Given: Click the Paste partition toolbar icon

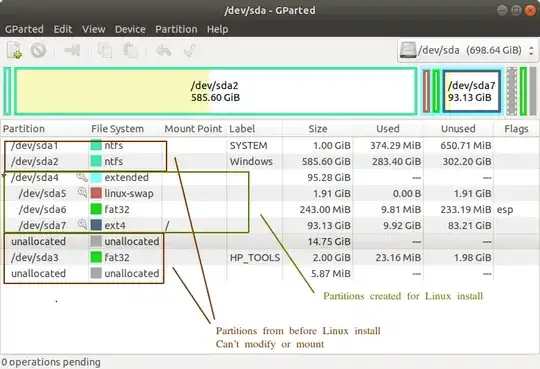Looking at the screenshot, I should click(x=130, y=51).
